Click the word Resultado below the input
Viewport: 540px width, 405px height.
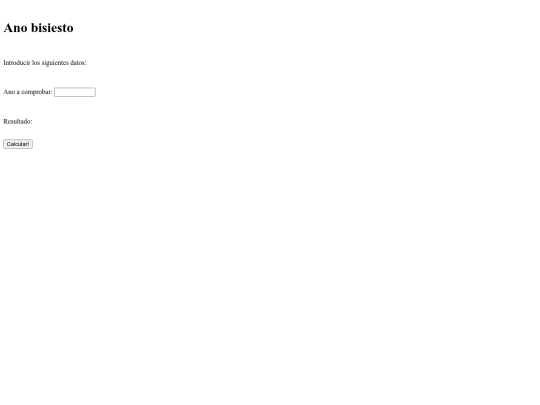tap(17, 121)
